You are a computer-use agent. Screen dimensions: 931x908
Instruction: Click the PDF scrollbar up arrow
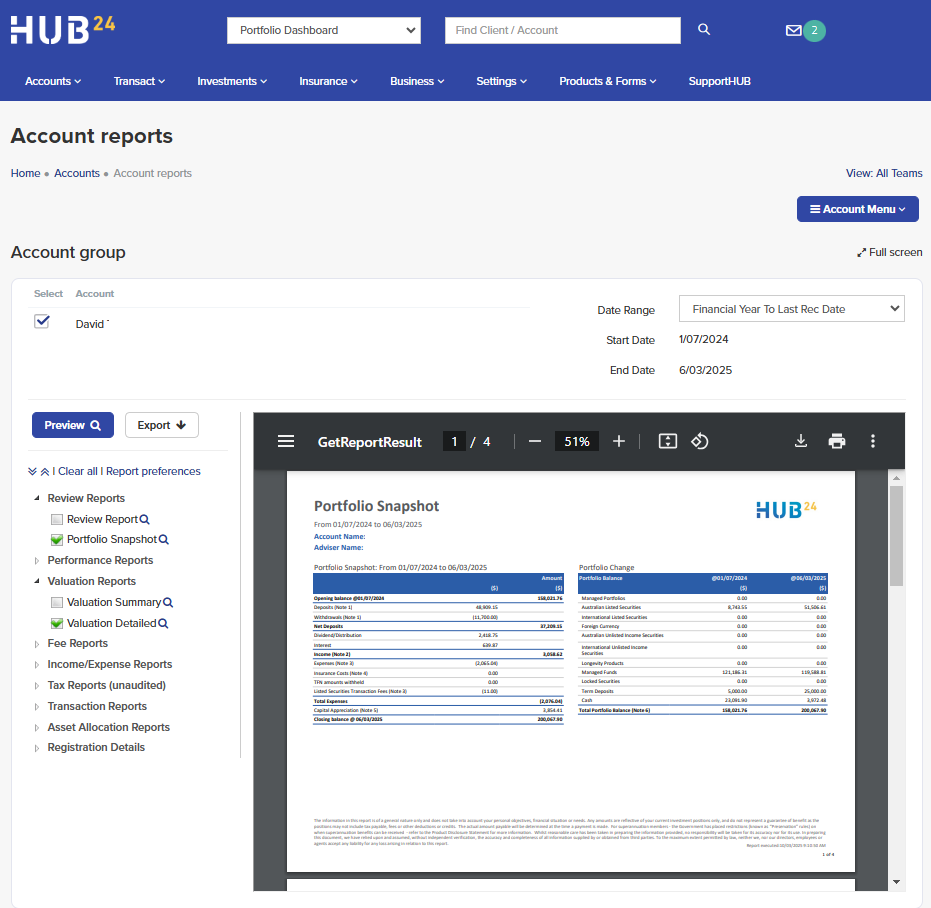point(897,478)
